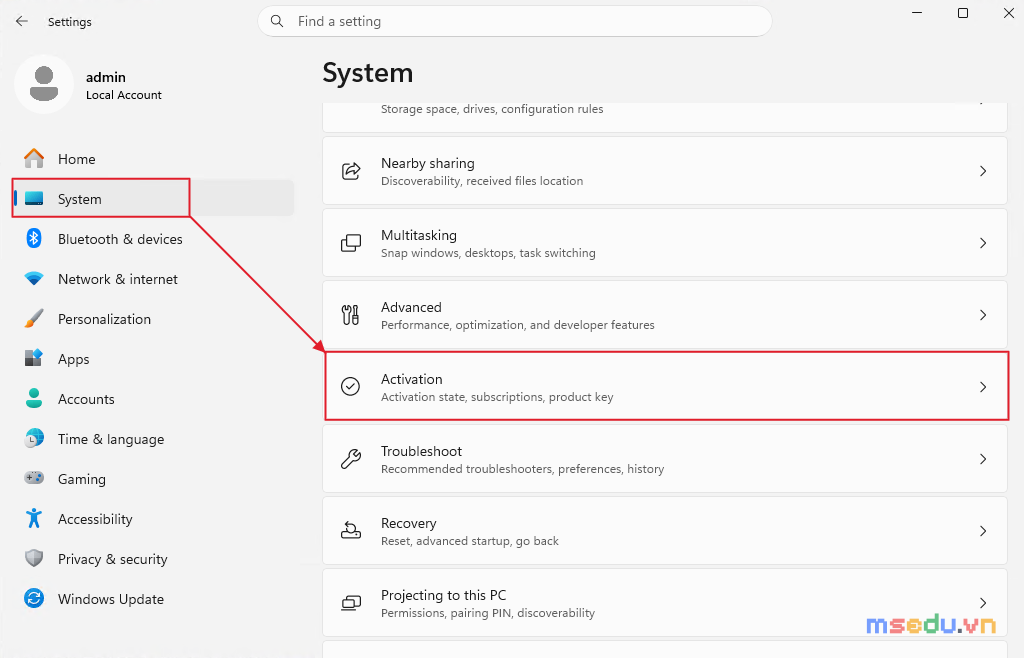Click the Settings window title text
The height and width of the screenshot is (658, 1024).
point(70,22)
